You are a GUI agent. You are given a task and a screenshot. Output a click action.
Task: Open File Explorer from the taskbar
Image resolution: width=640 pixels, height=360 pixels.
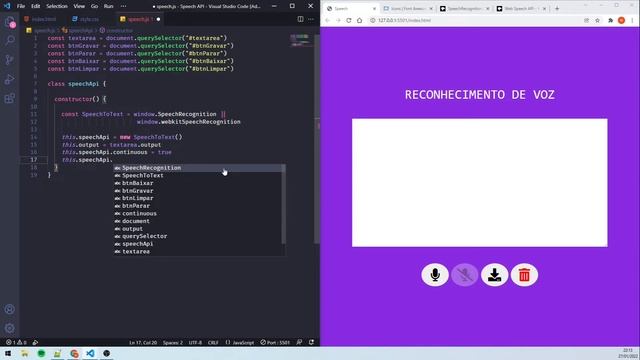click(x=24, y=353)
